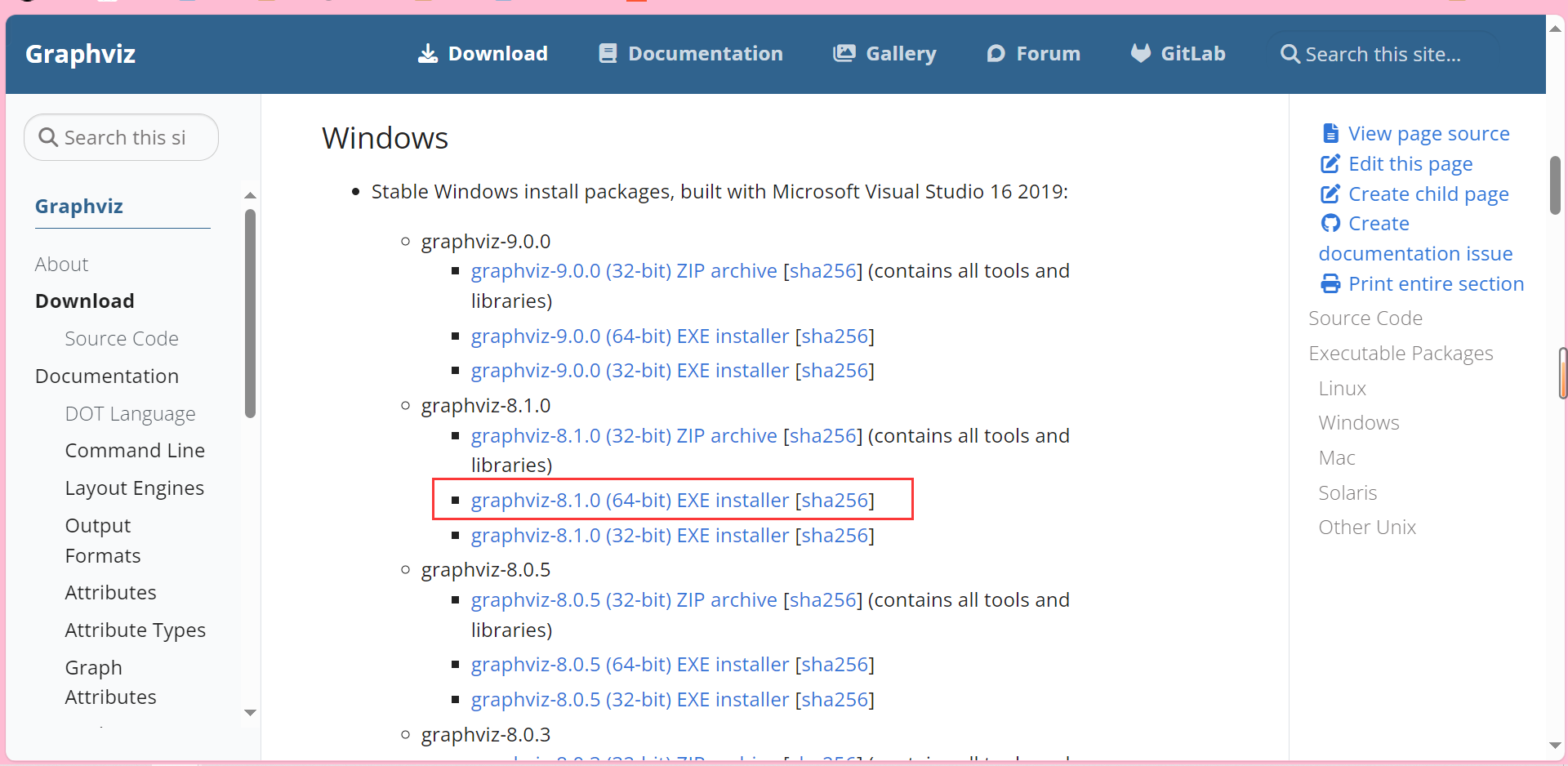The height and width of the screenshot is (766, 1568).
Task: Open Edit this page link
Action: (x=1410, y=163)
